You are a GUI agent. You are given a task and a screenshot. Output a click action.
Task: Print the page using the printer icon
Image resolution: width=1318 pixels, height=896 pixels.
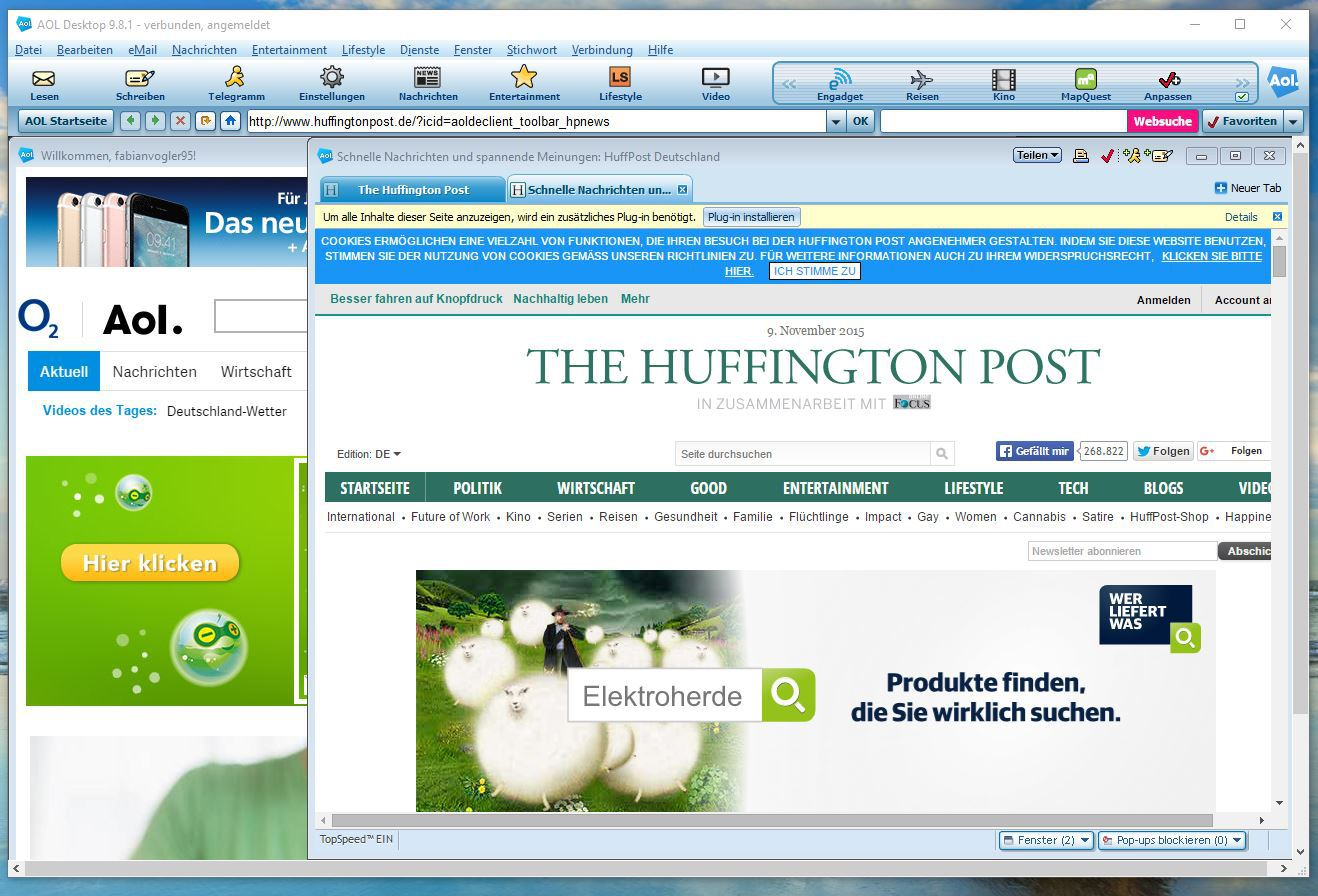(x=1081, y=156)
